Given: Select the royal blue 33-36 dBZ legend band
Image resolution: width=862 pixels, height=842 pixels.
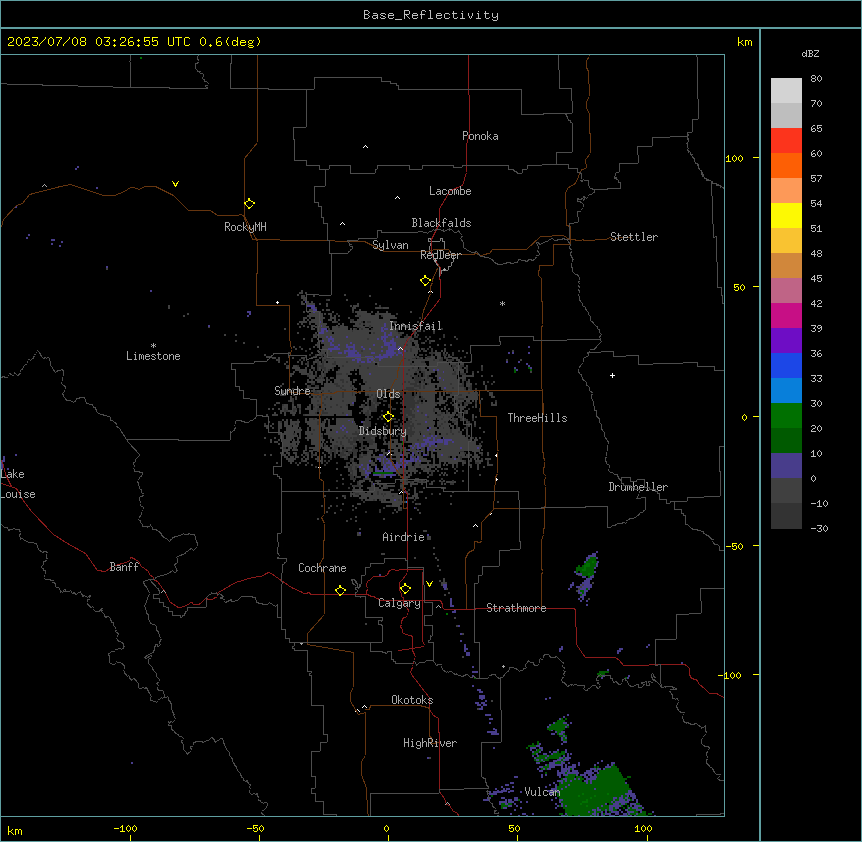Looking at the screenshot, I should [x=786, y=365].
